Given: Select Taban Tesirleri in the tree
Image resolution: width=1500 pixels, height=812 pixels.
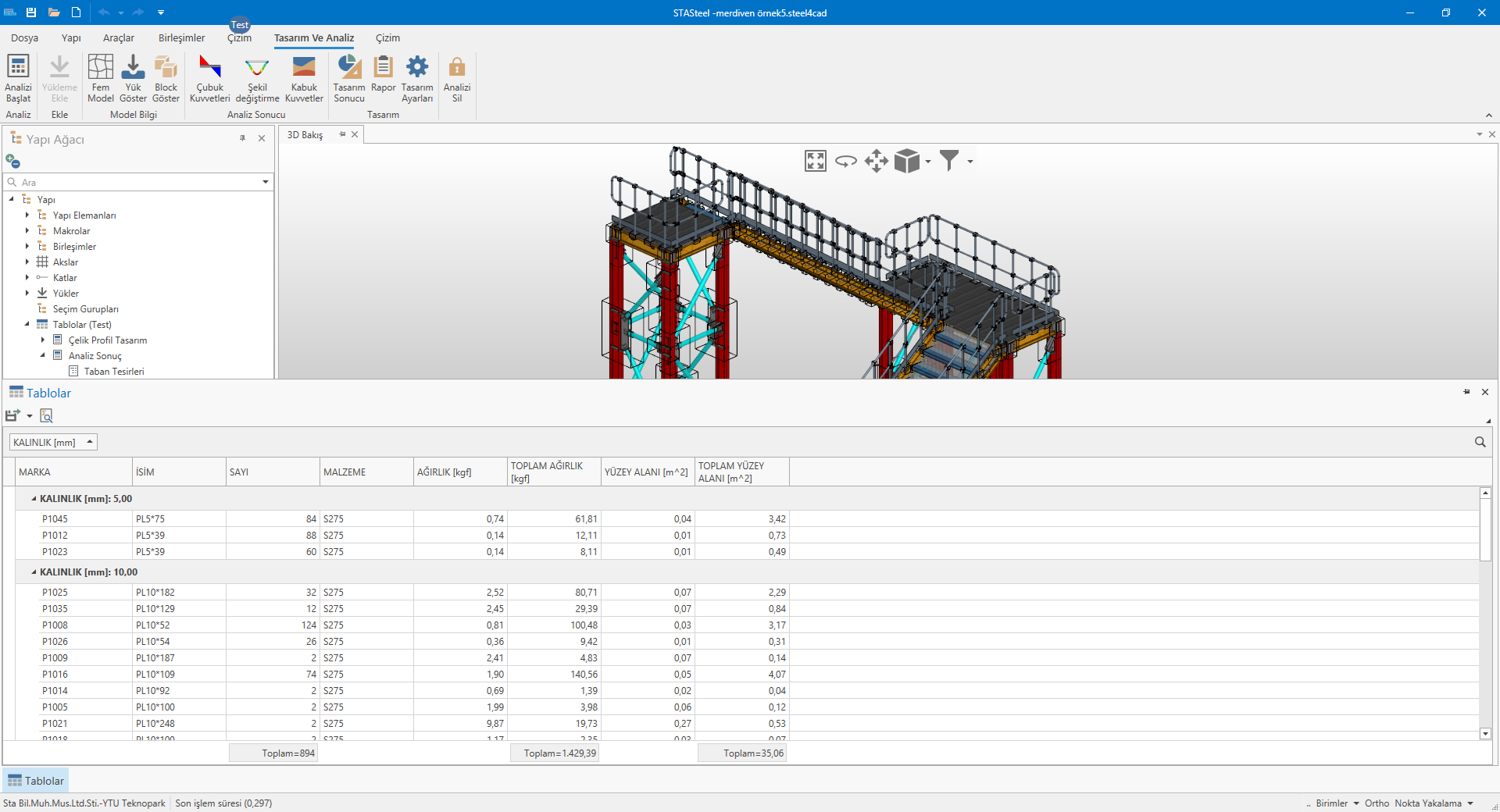Looking at the screenshot, I should coord(114,372).
